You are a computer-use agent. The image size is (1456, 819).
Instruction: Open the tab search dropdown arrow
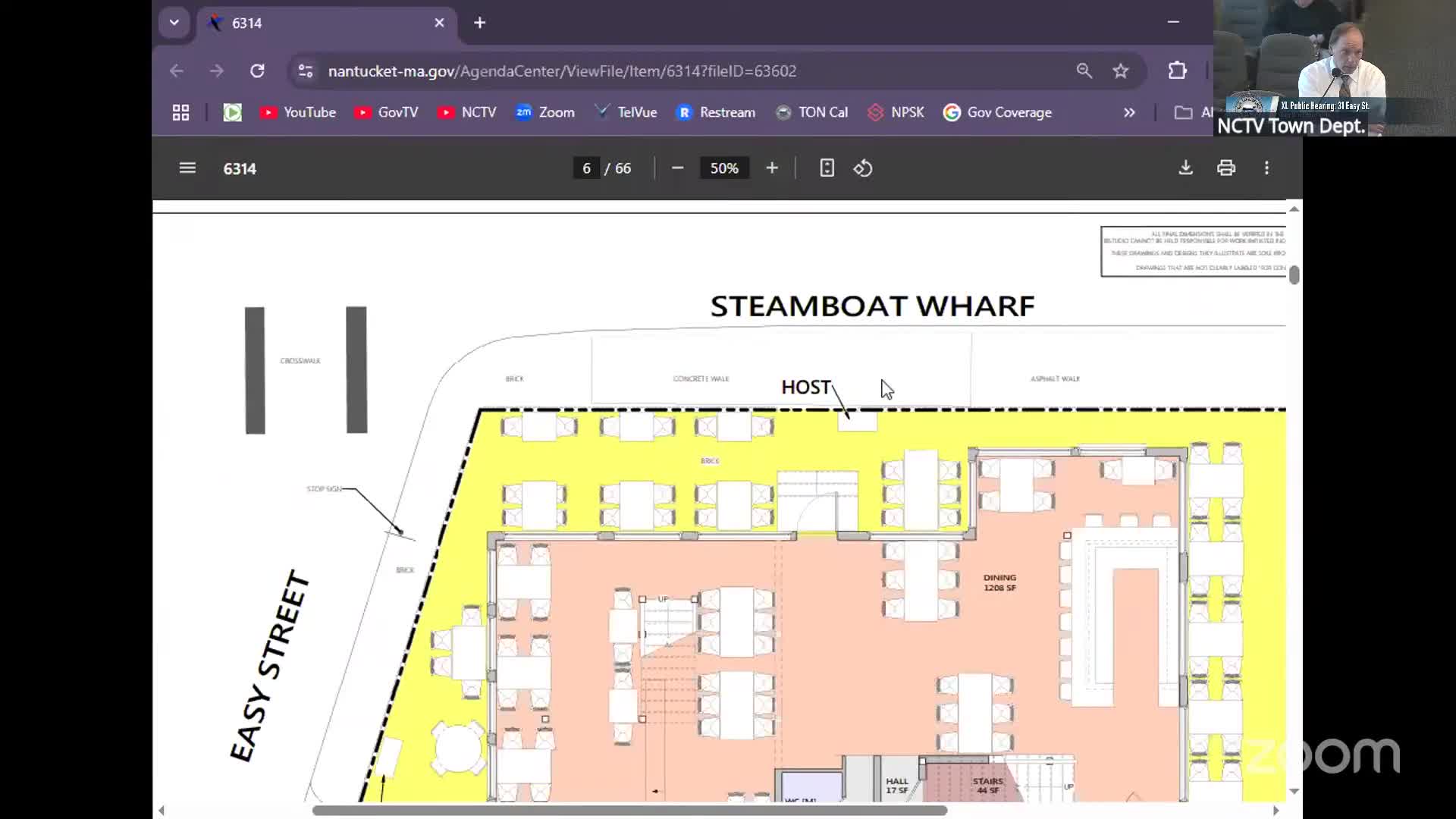tap(174, 23)
